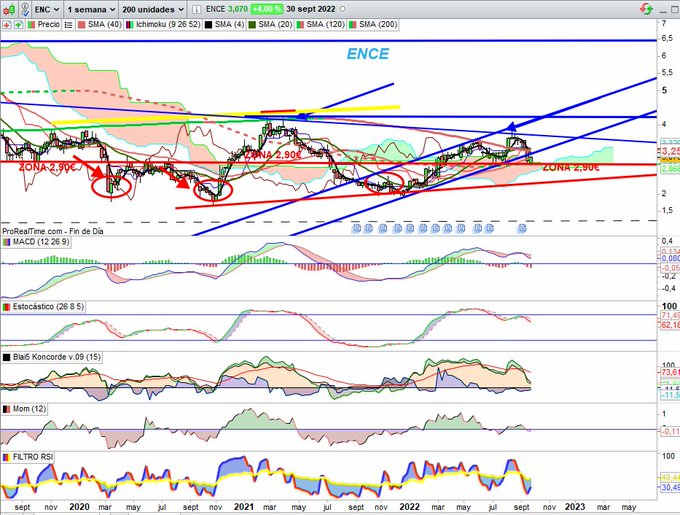Open SMA (4) indicator settings
The width and height of the screenshot is (680, 515).
pyautogui.click(x=225, y=25)
